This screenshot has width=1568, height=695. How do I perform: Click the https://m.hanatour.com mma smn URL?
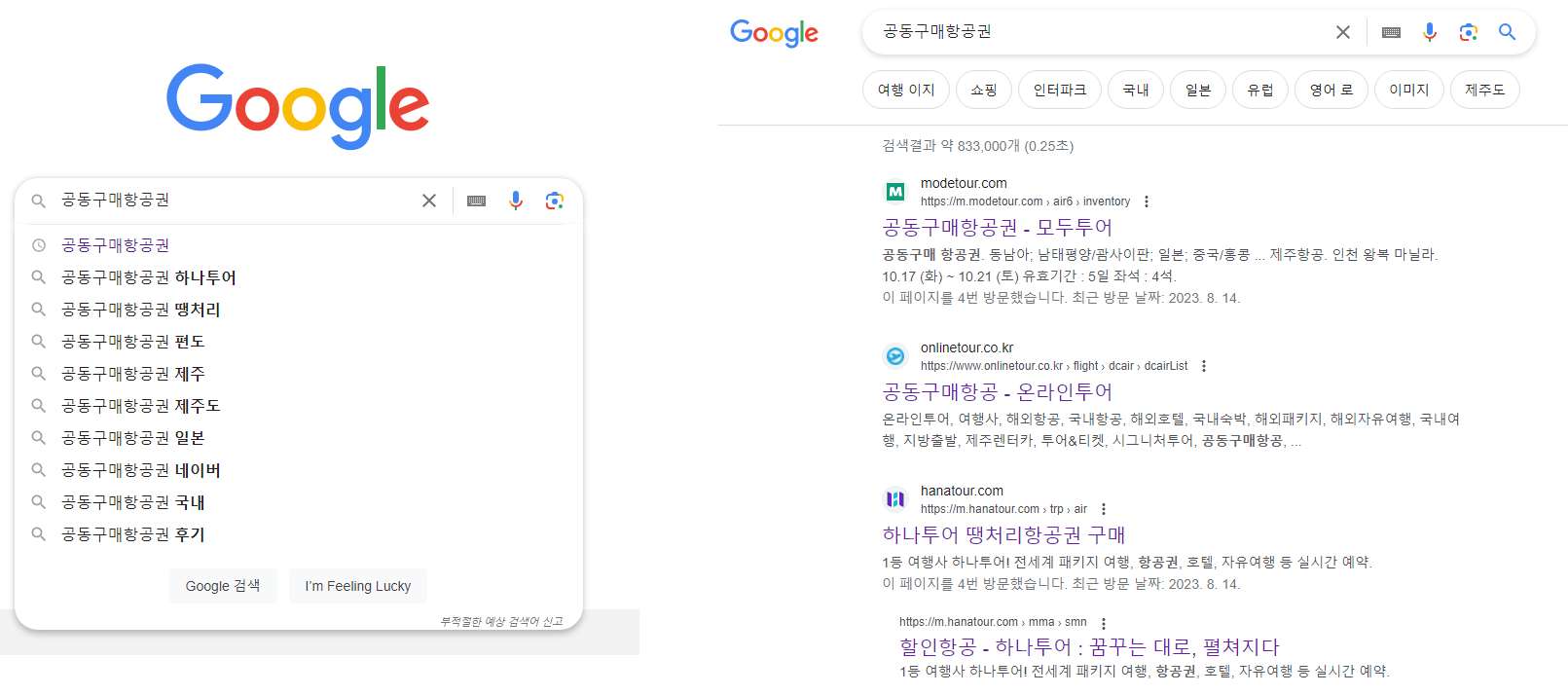[x=993, y=622]
